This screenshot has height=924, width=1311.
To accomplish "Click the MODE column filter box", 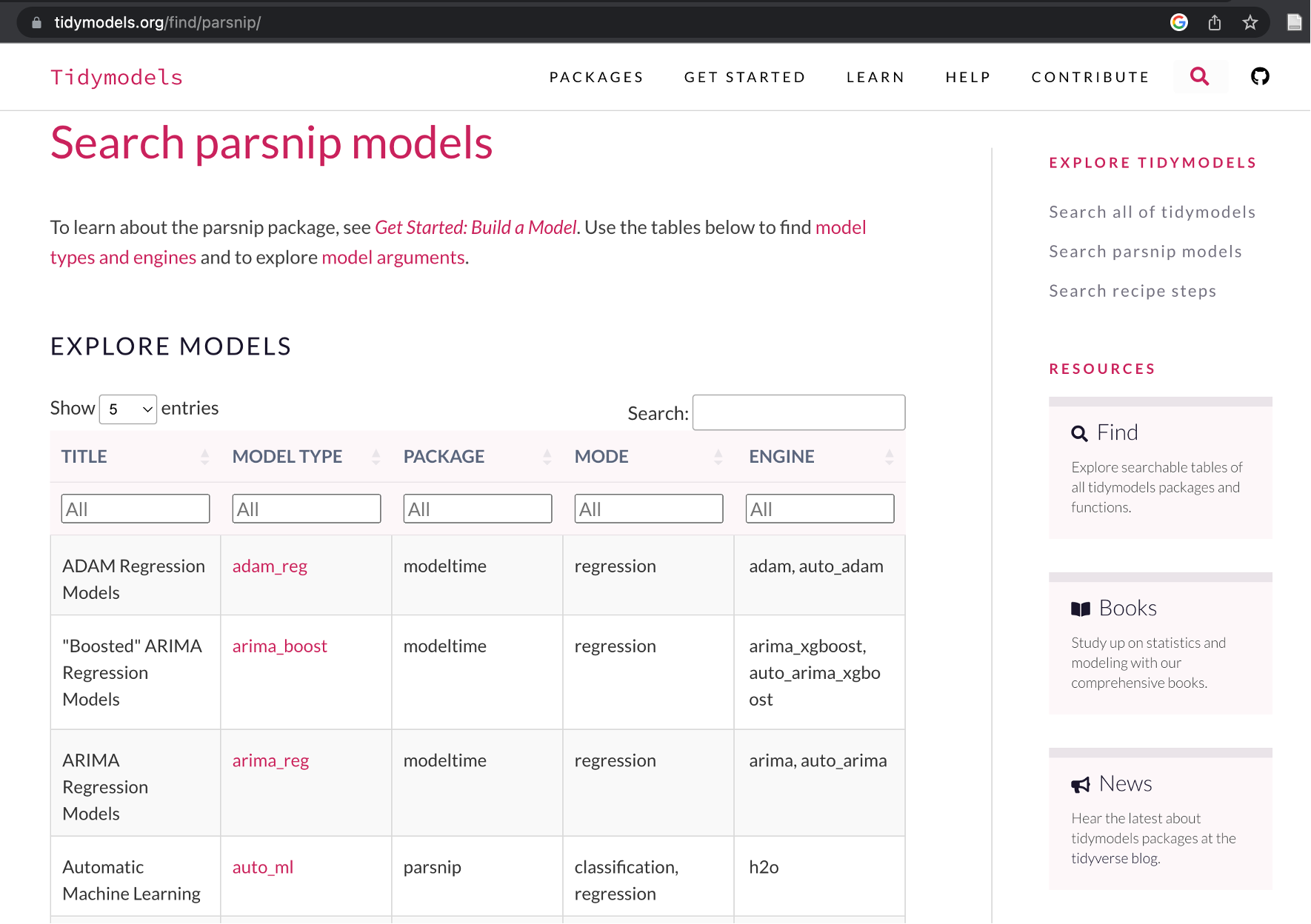I will point(649,509).
